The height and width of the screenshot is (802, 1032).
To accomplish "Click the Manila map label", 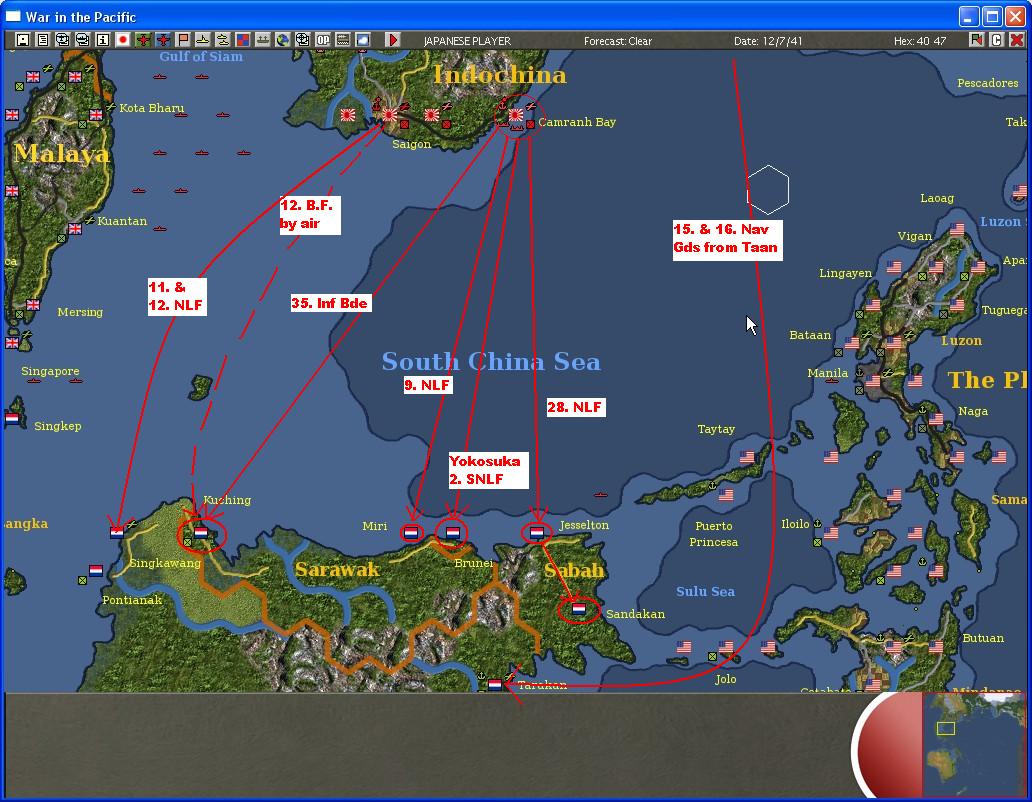I will [827, 373].
